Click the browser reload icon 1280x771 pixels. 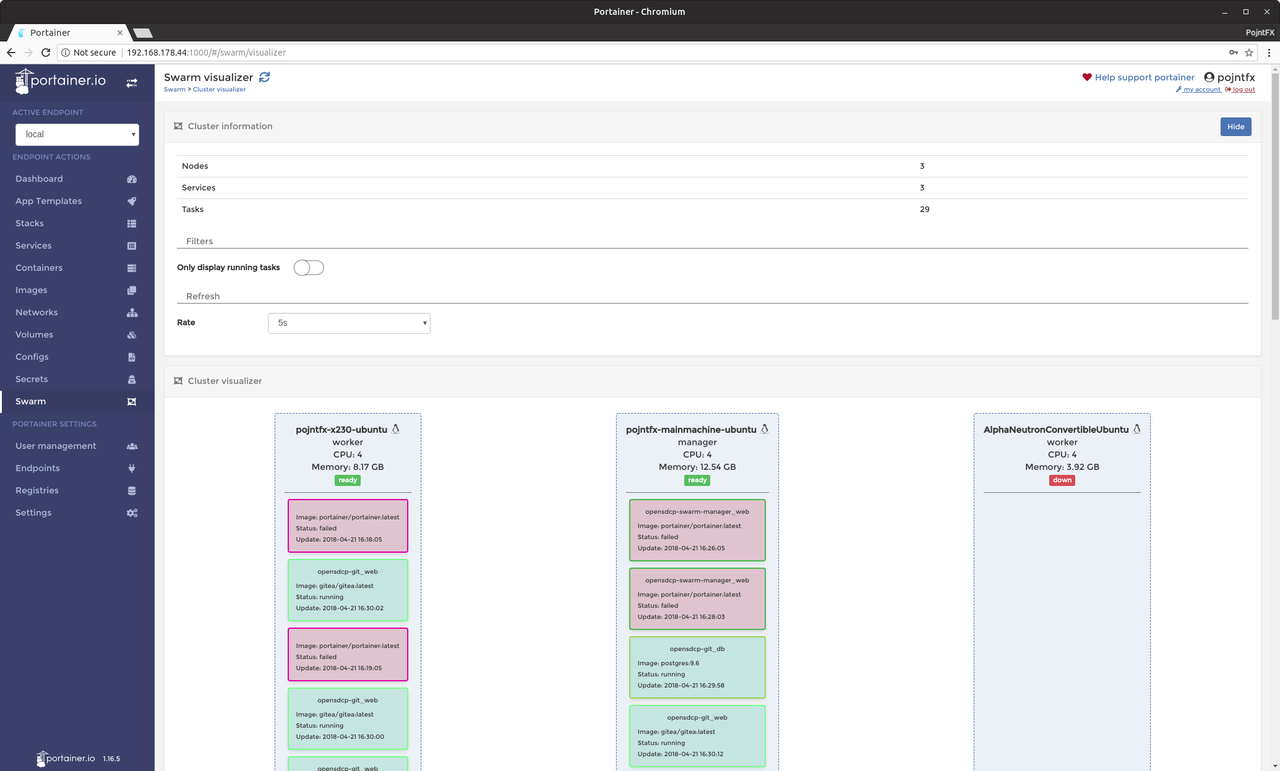[45, 52]
